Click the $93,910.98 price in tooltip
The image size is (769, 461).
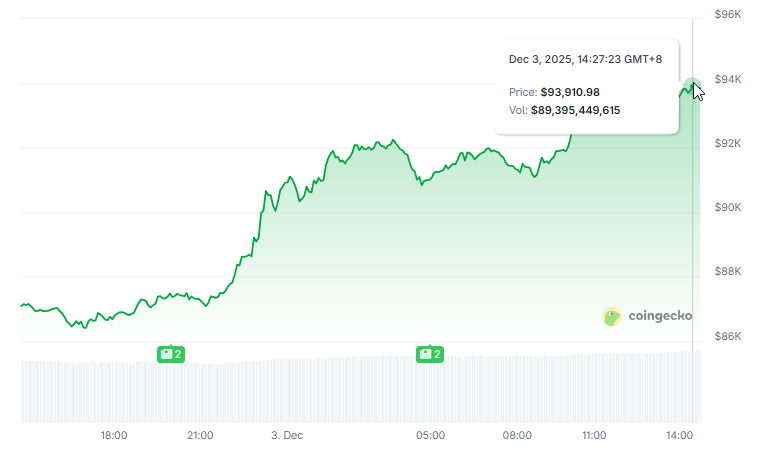pyautogui.click(x=570, y=92)
